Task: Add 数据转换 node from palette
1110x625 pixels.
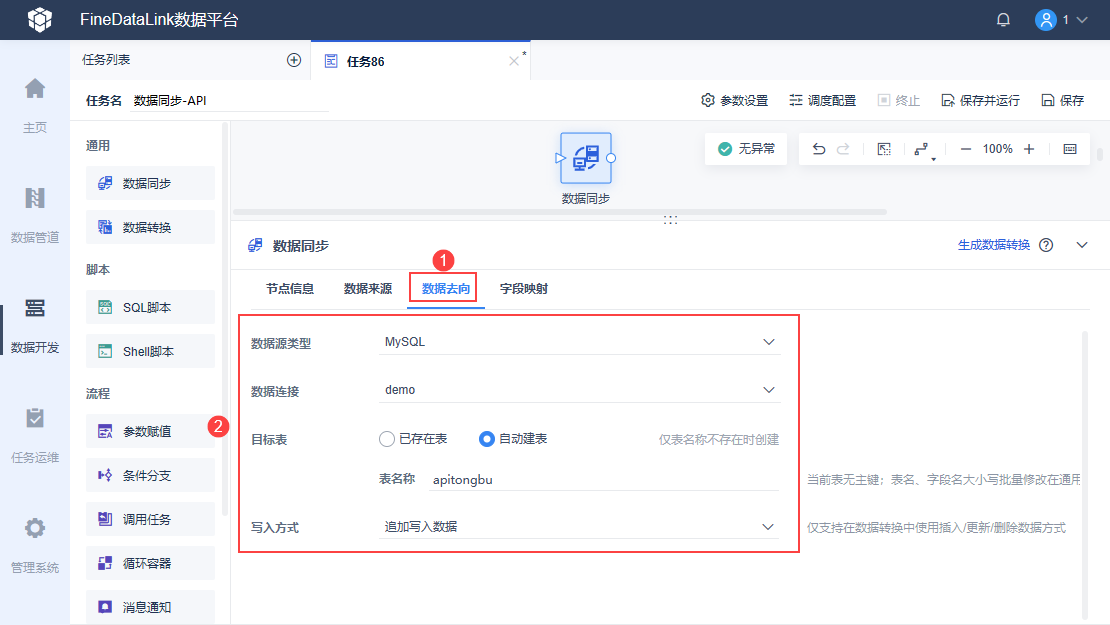Action: click(150, 227)
